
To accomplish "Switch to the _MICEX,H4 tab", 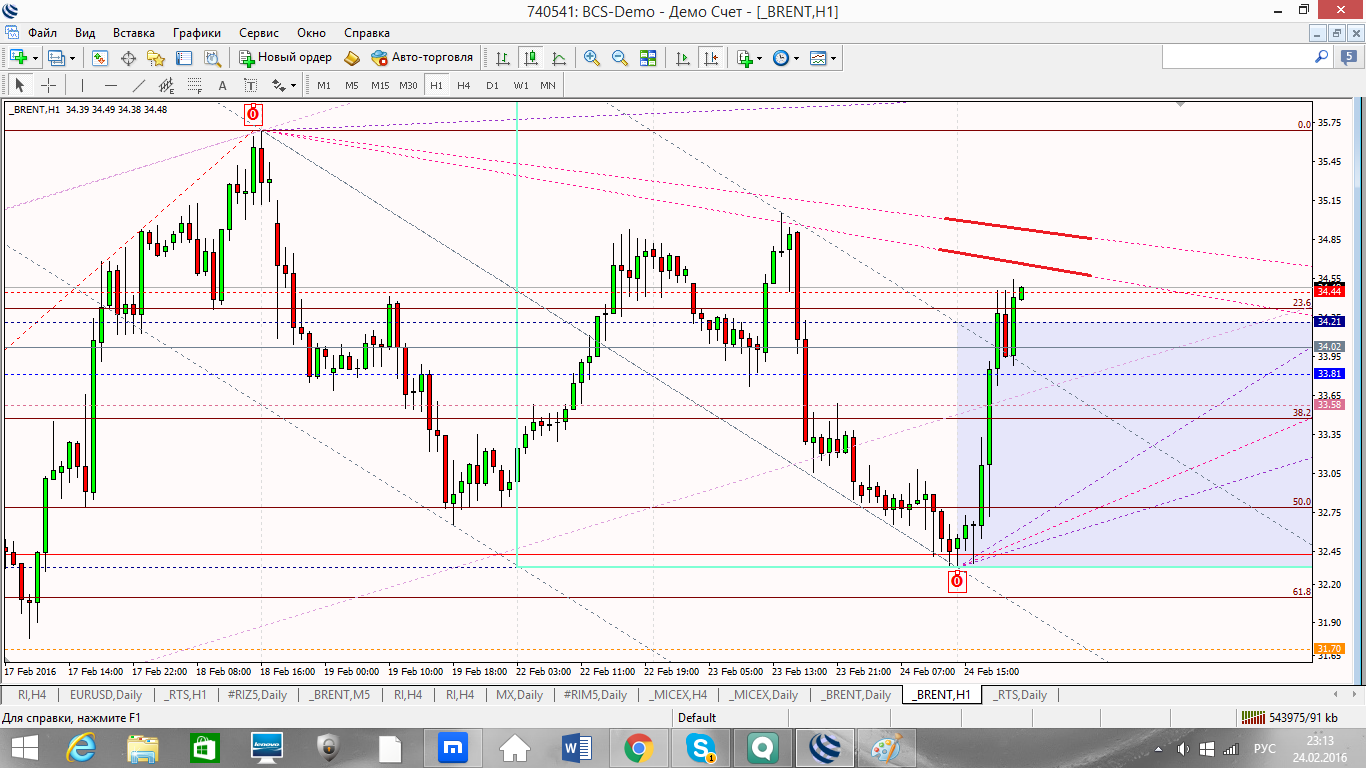I will point(679,695).
